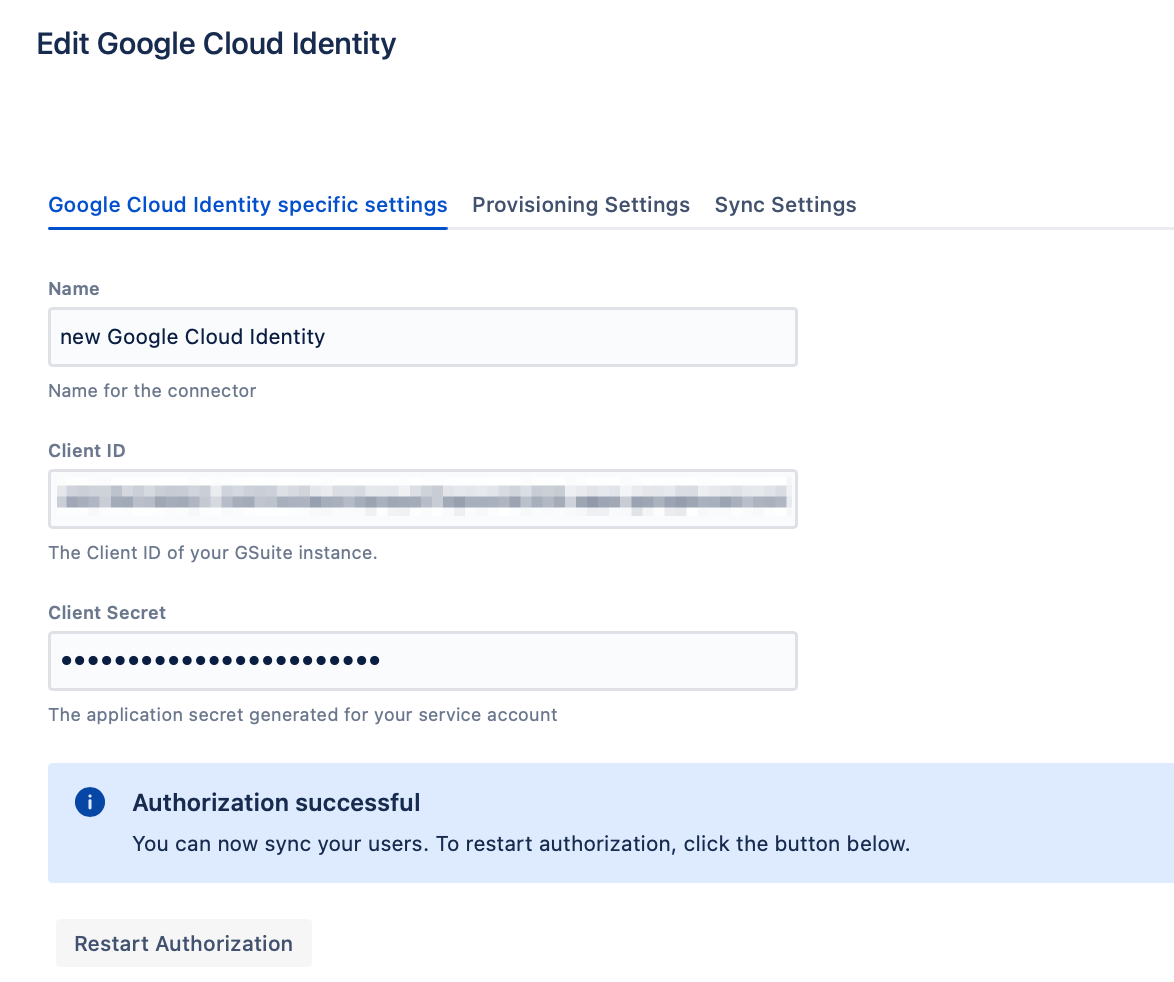Click the Restart Authorization button
1174x982 pixels.
183,943
